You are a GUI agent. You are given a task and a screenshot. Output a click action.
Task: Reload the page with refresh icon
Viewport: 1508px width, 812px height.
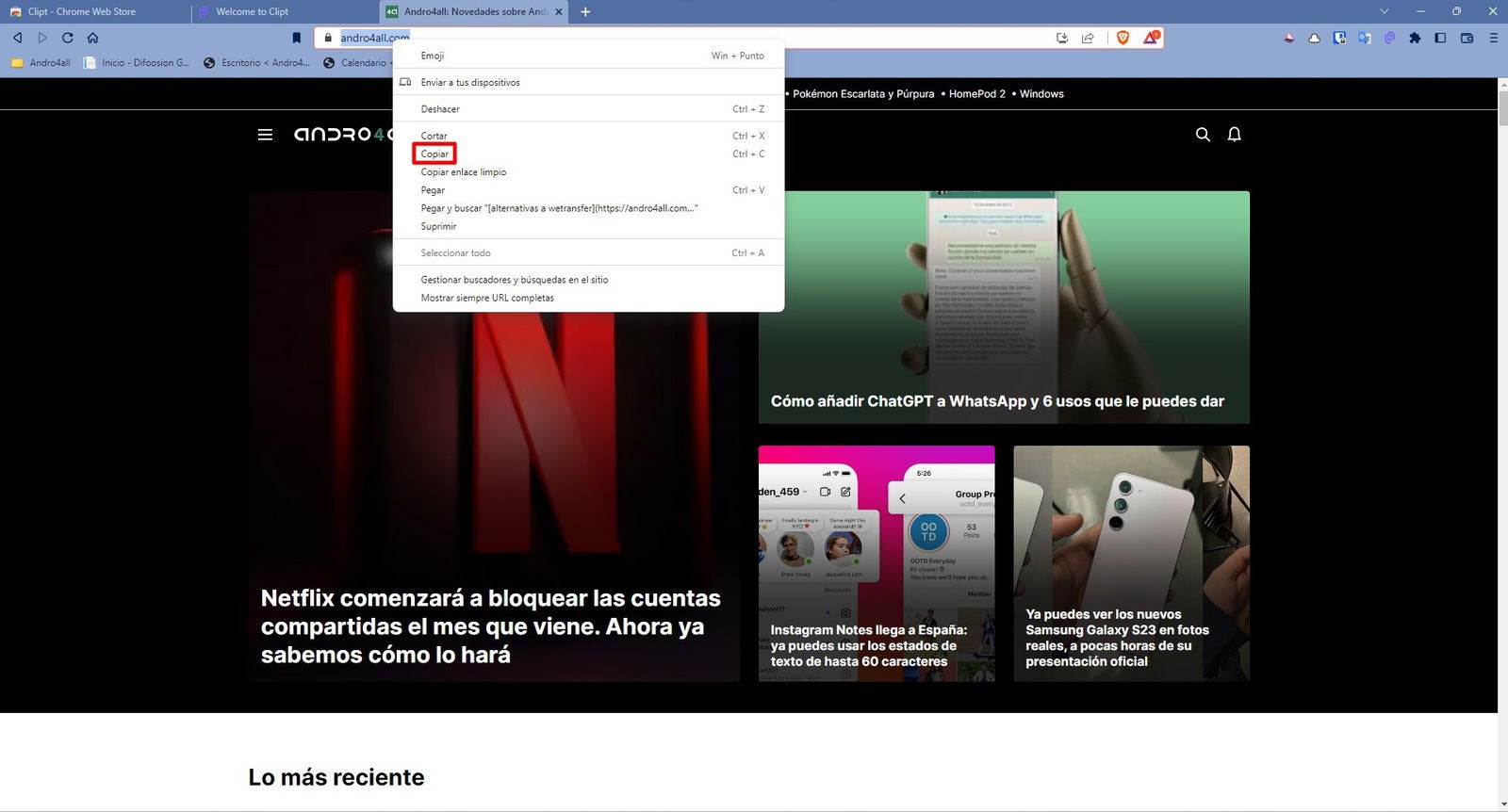67,38
